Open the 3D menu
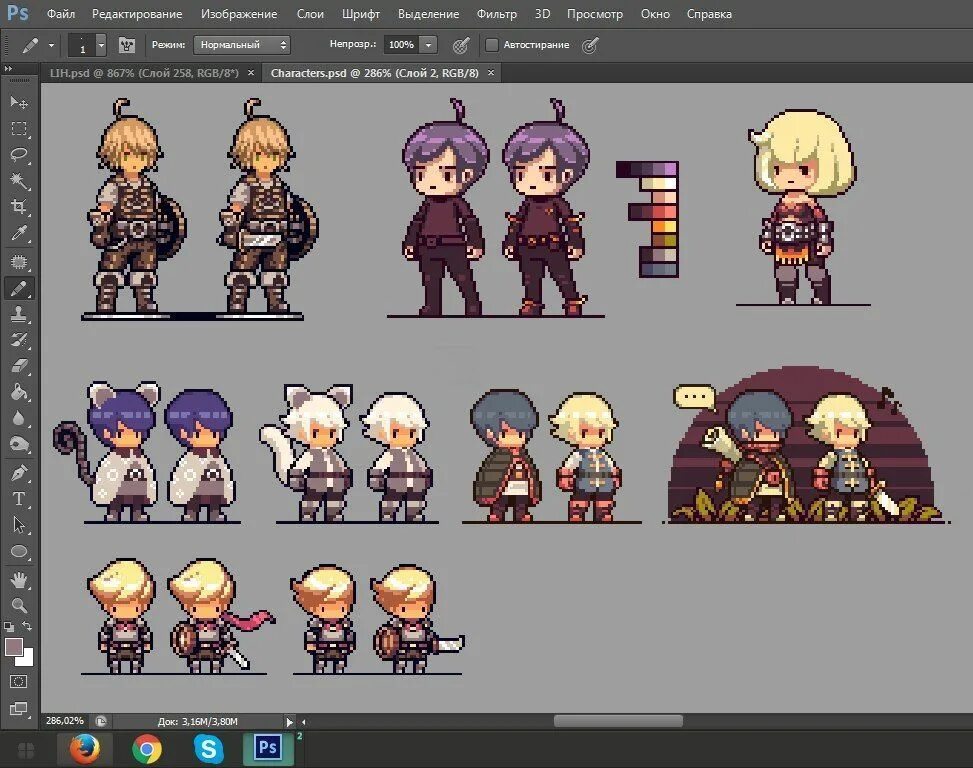The image size is (973, 768). (x=542, y=14)
